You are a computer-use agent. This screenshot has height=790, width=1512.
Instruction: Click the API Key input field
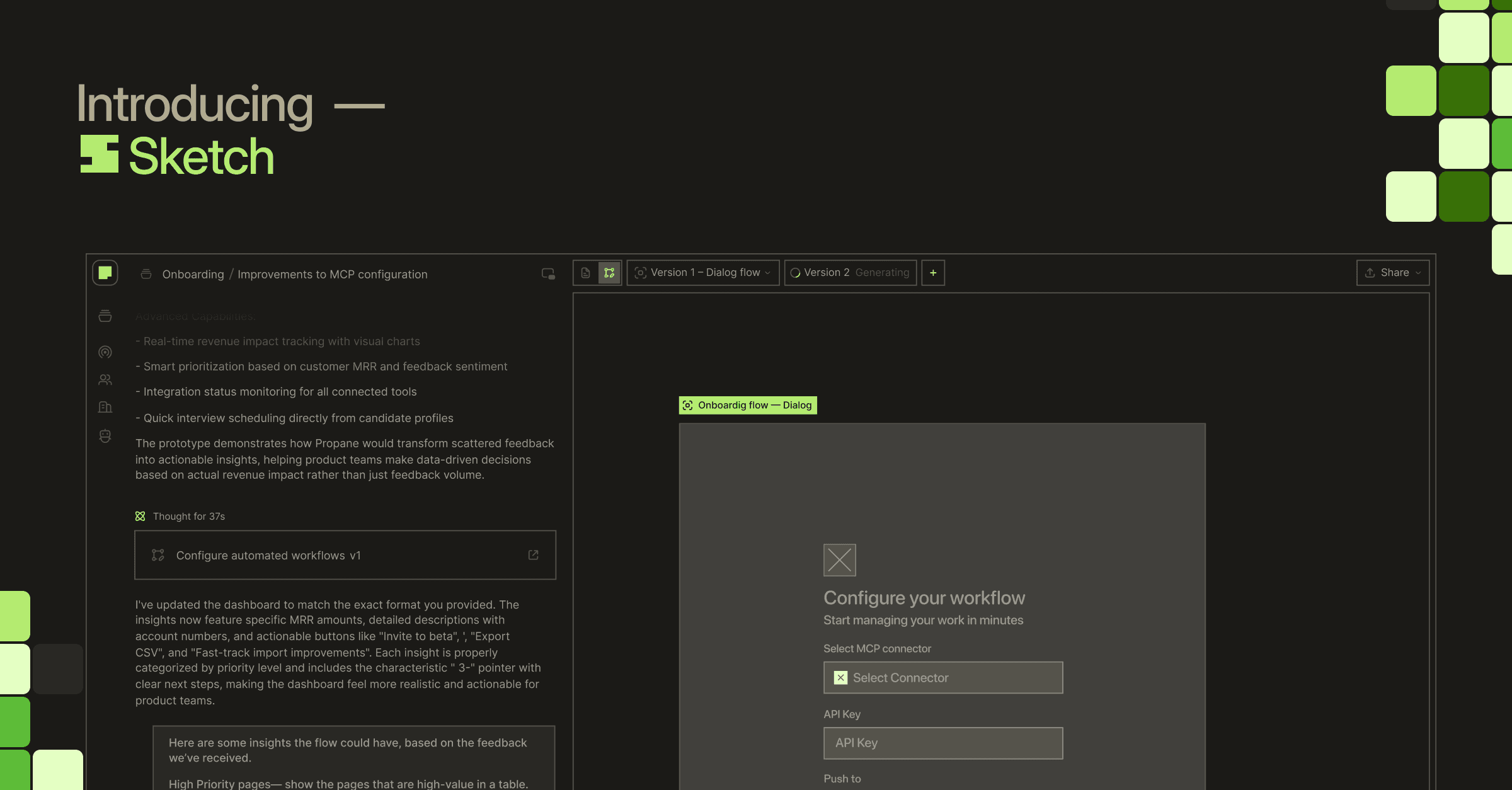click(x=943, y=743)
